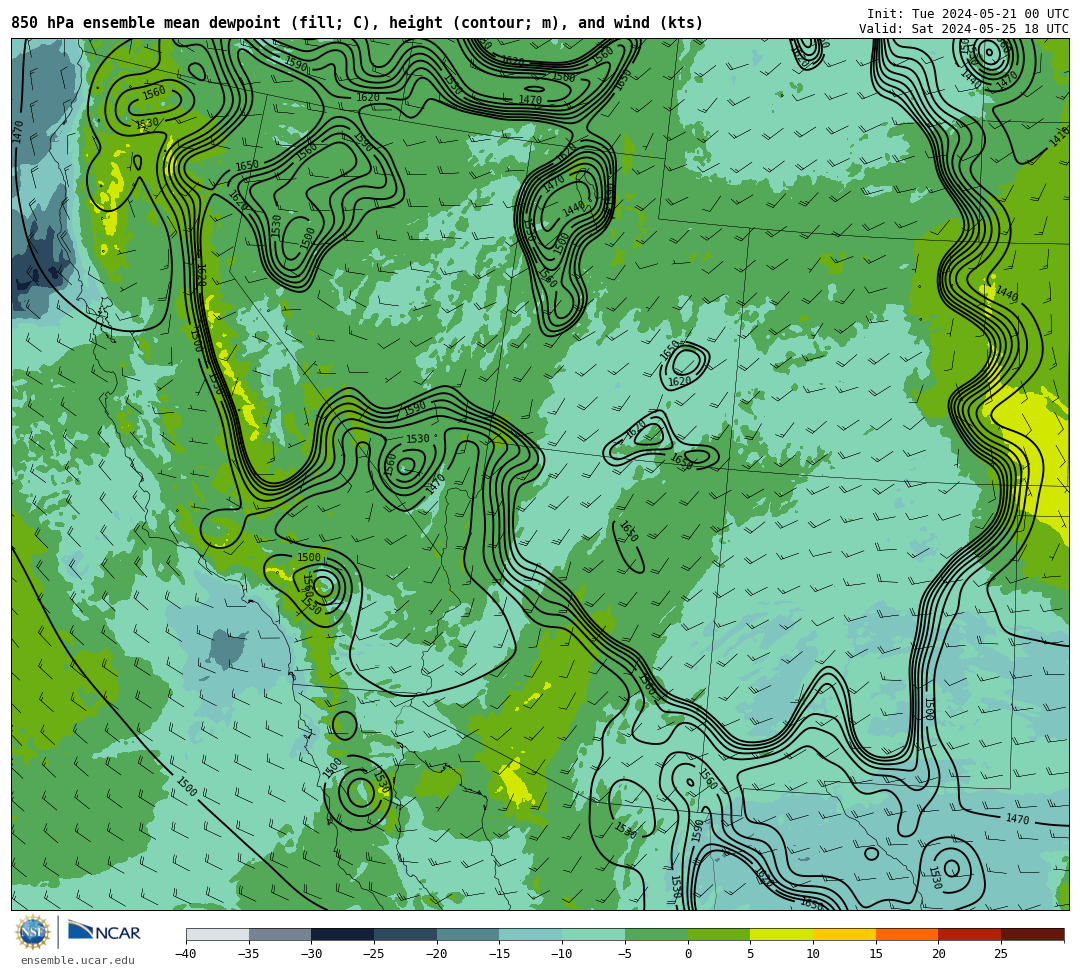Click the -30 colorbar tick label
The image size is (1080, 973).
(311, 954)
